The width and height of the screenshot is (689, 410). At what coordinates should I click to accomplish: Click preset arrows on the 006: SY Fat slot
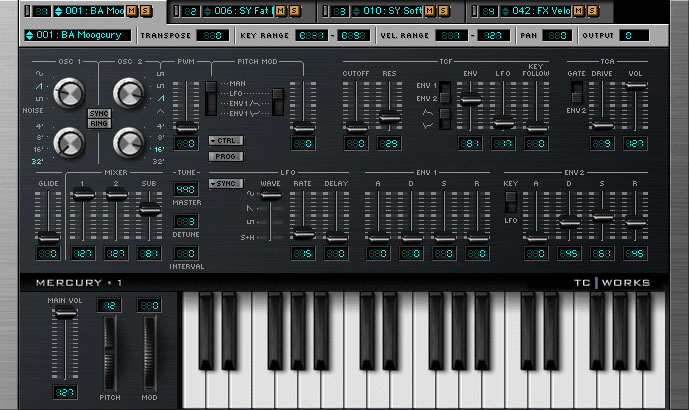coord(207,11)
